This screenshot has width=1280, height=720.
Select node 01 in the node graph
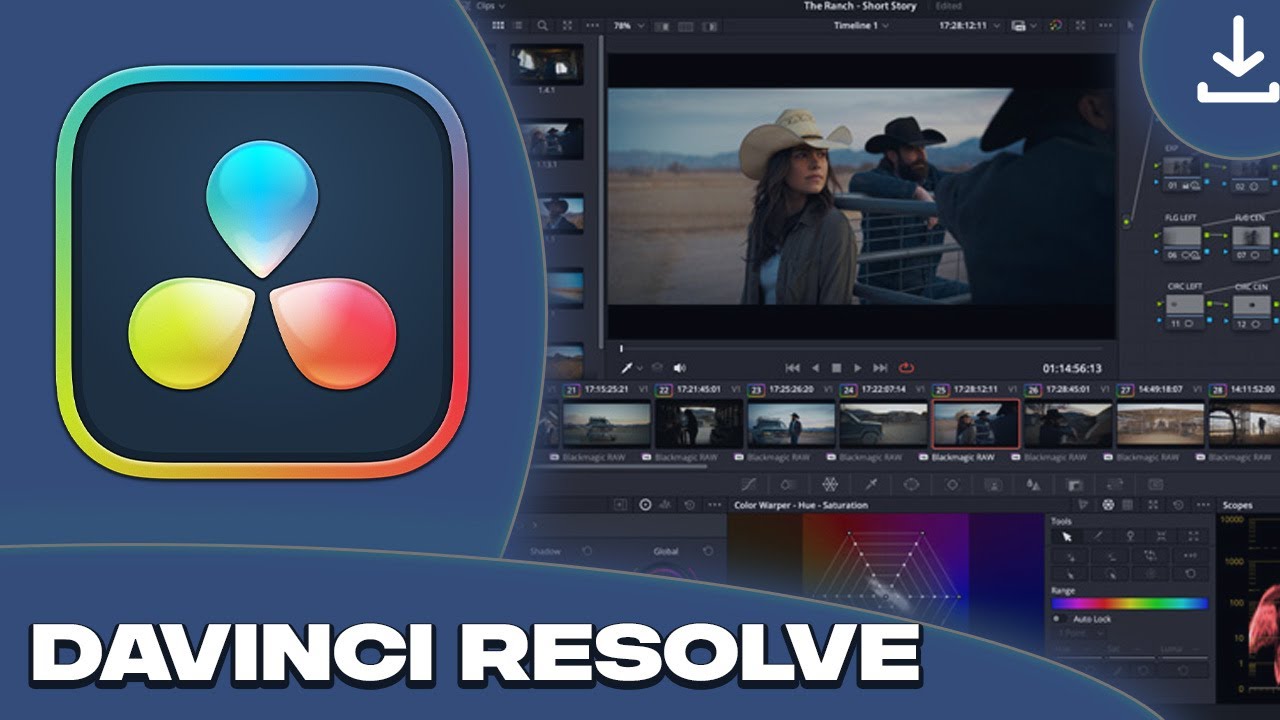(x=1183, y=175)
